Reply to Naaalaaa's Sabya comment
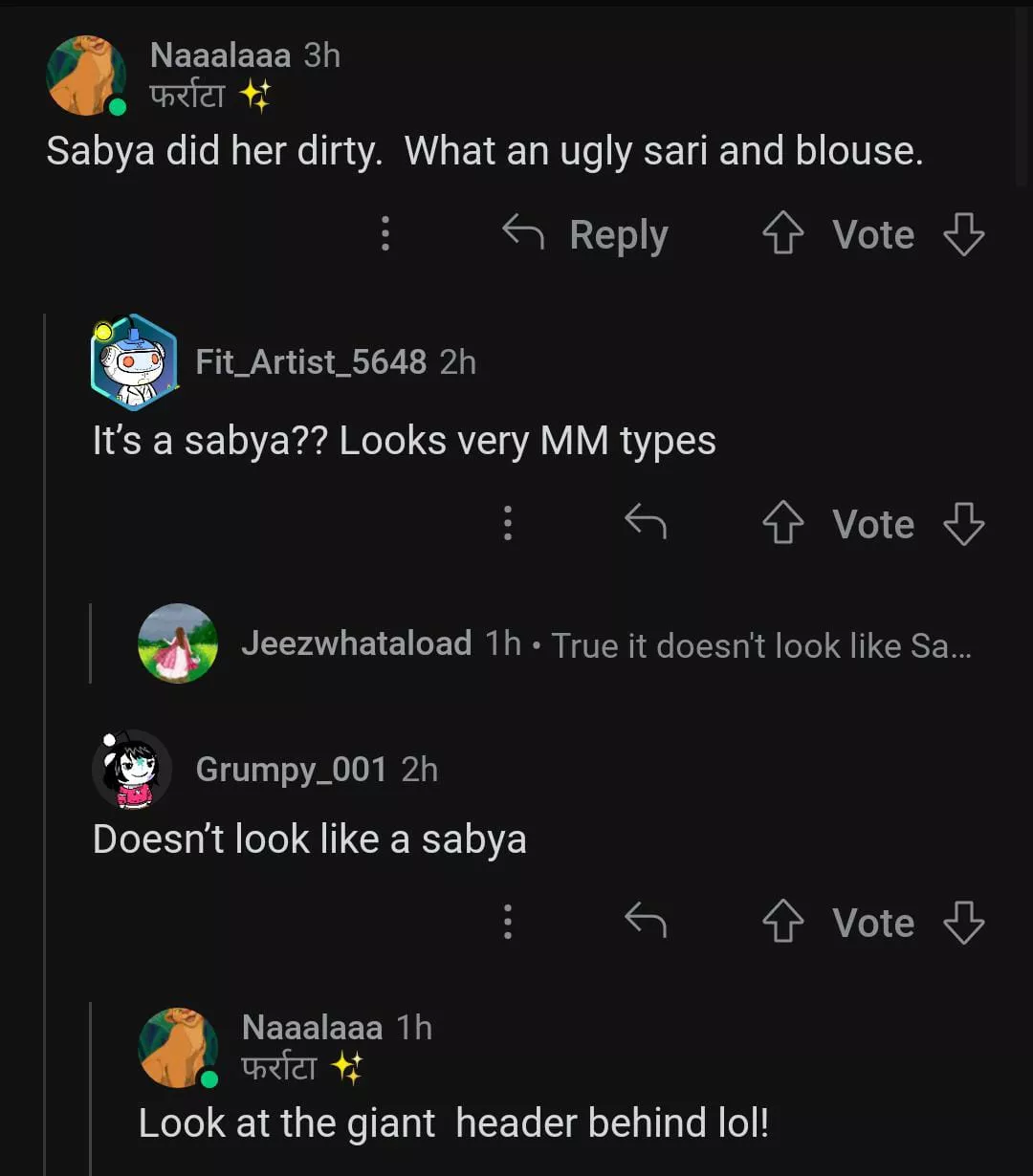Viewport: 1033px width, 1176px height. point(585,234)
